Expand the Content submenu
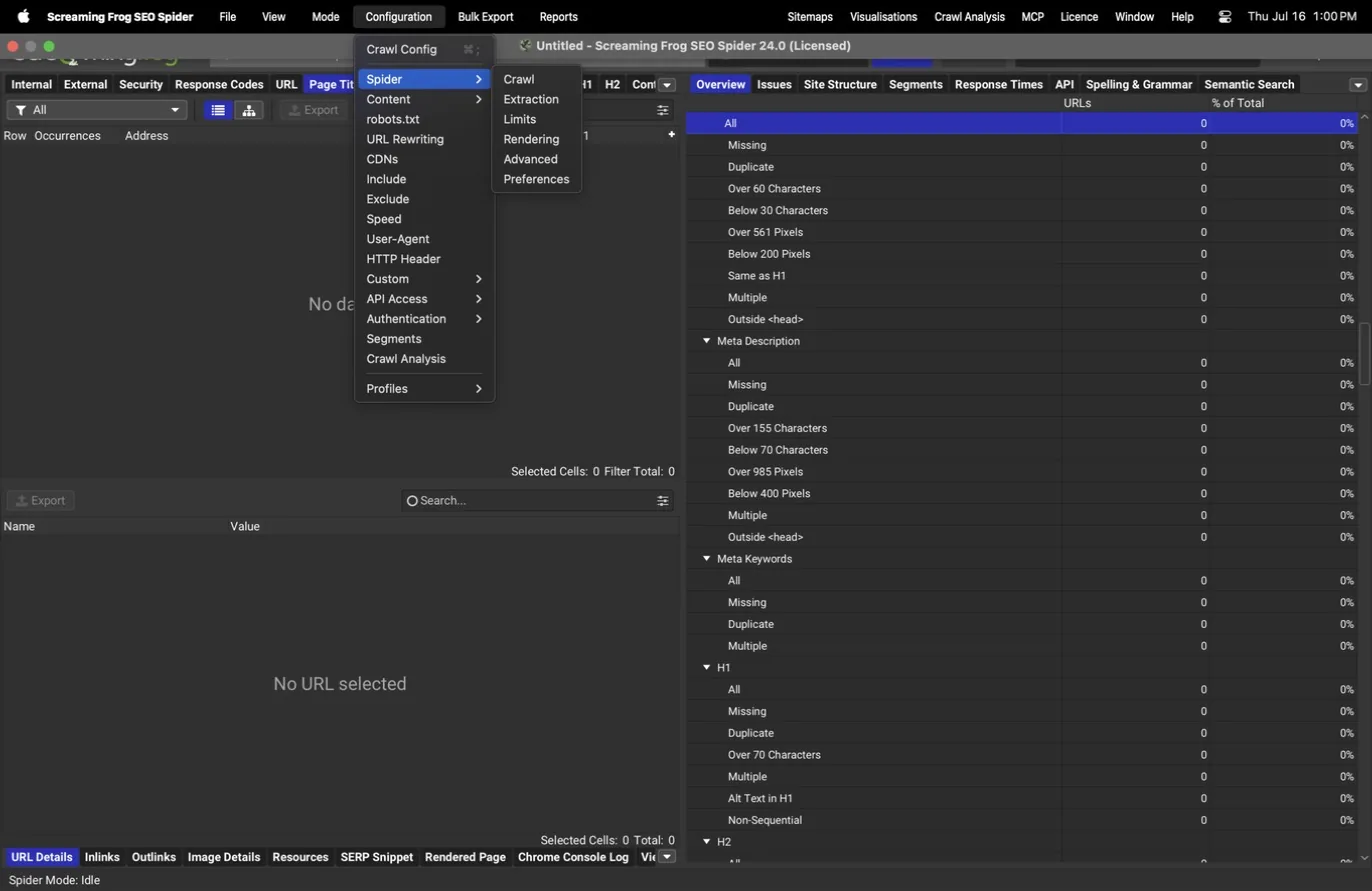This screenshot has width=1372, height=891. point(424,99)
